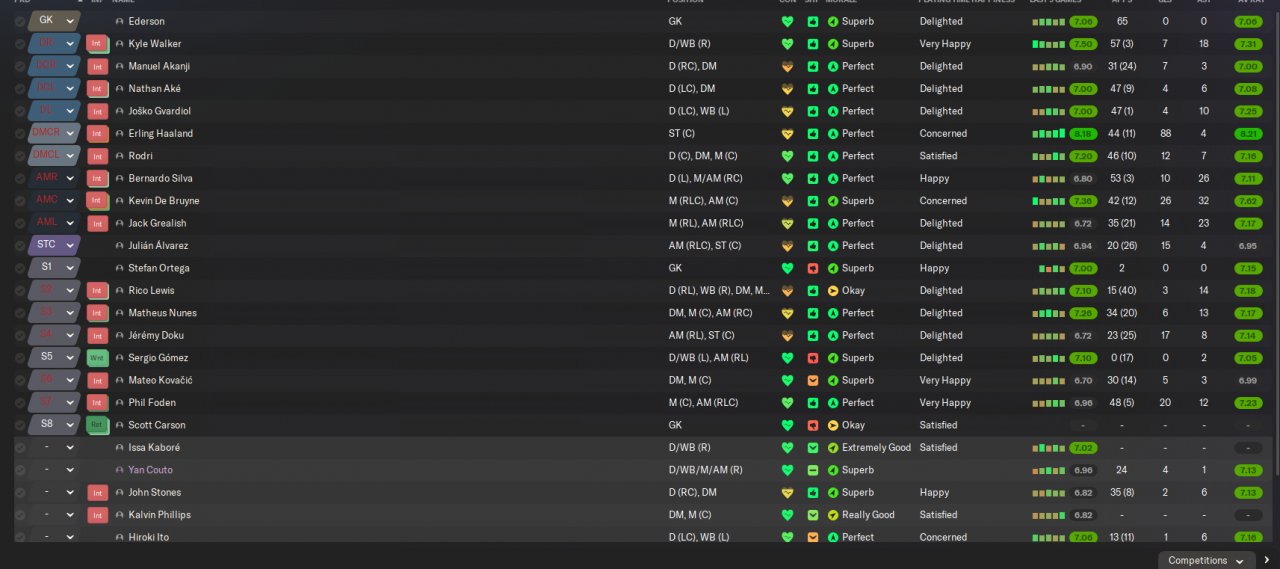The image size is (1280, 569).
Task: Click Mateo Kovačić's "Very Happy" cell
Action: tap(945, 380)
